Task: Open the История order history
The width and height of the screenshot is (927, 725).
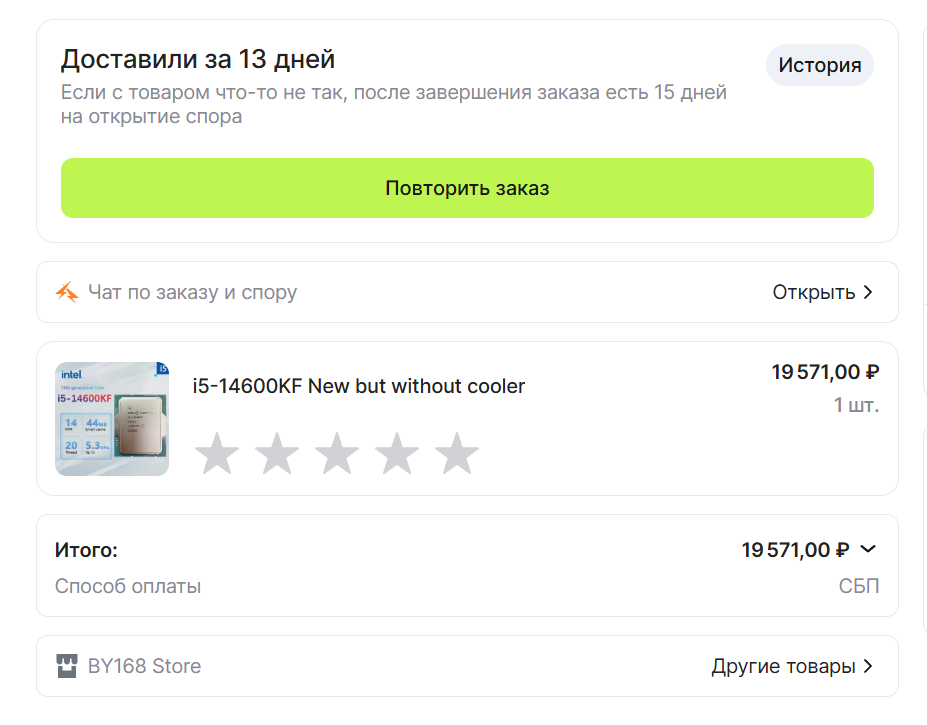Action: tap(819, 66)
